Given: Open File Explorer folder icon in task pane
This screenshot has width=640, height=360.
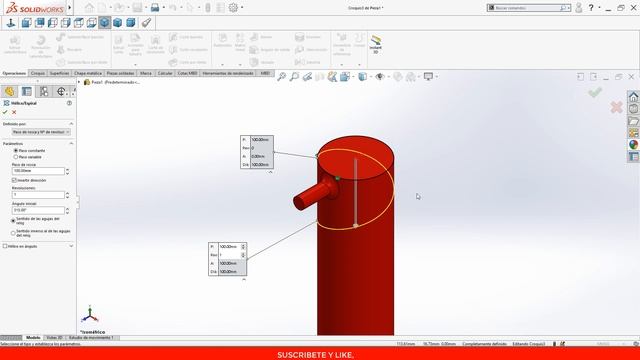Looking at the screenshot, I should pos(633,121).
